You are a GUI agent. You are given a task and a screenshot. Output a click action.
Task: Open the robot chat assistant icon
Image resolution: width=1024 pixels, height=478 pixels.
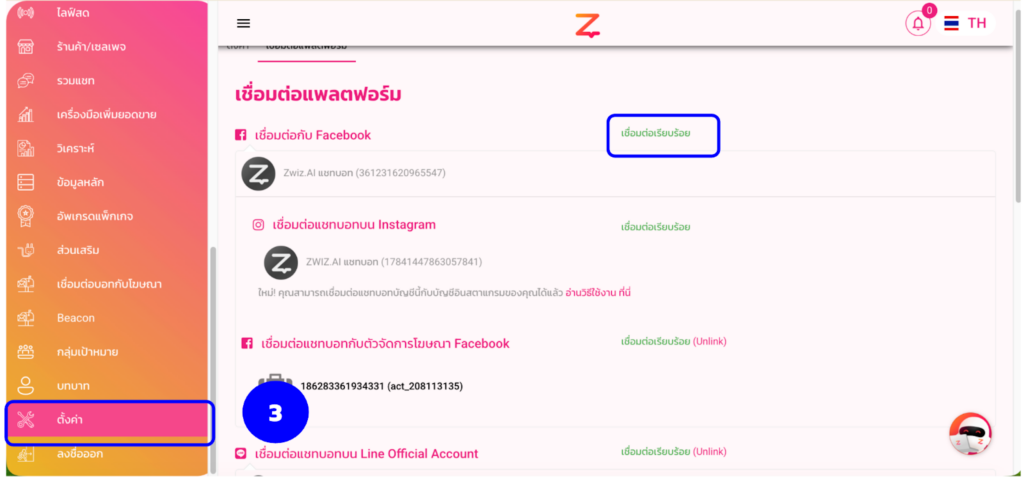(x=970, y=433)
